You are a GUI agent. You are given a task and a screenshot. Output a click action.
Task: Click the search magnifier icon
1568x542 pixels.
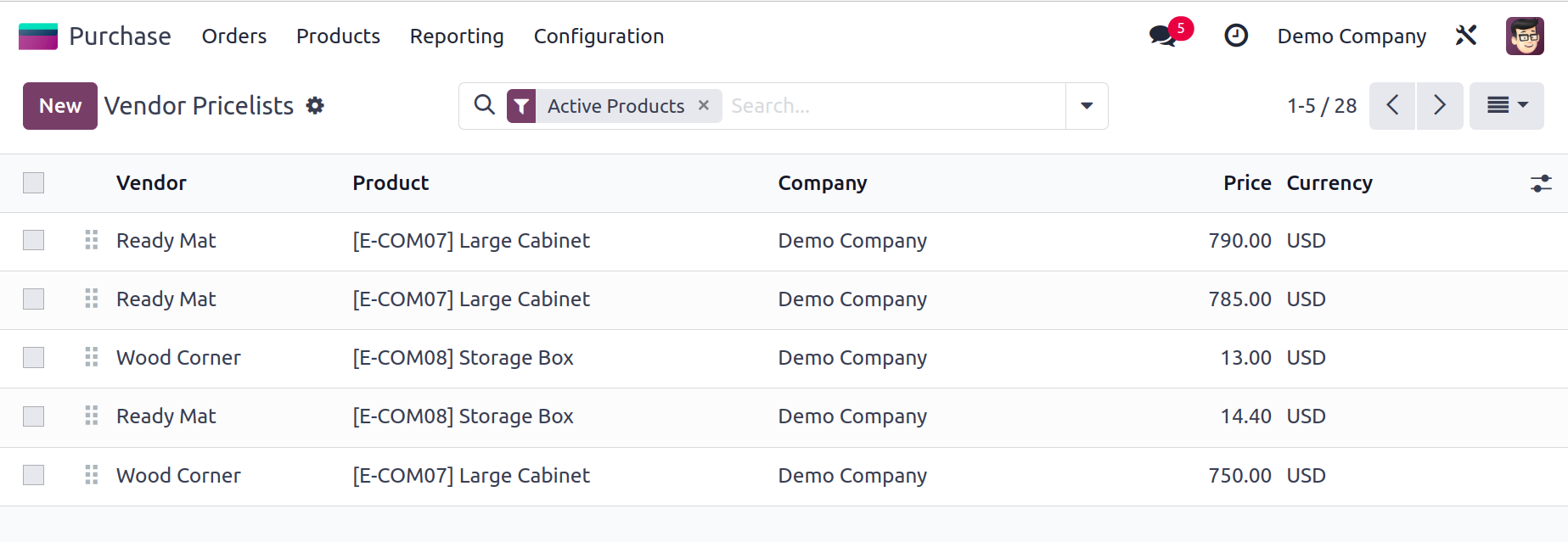click(x=484, y=105)
